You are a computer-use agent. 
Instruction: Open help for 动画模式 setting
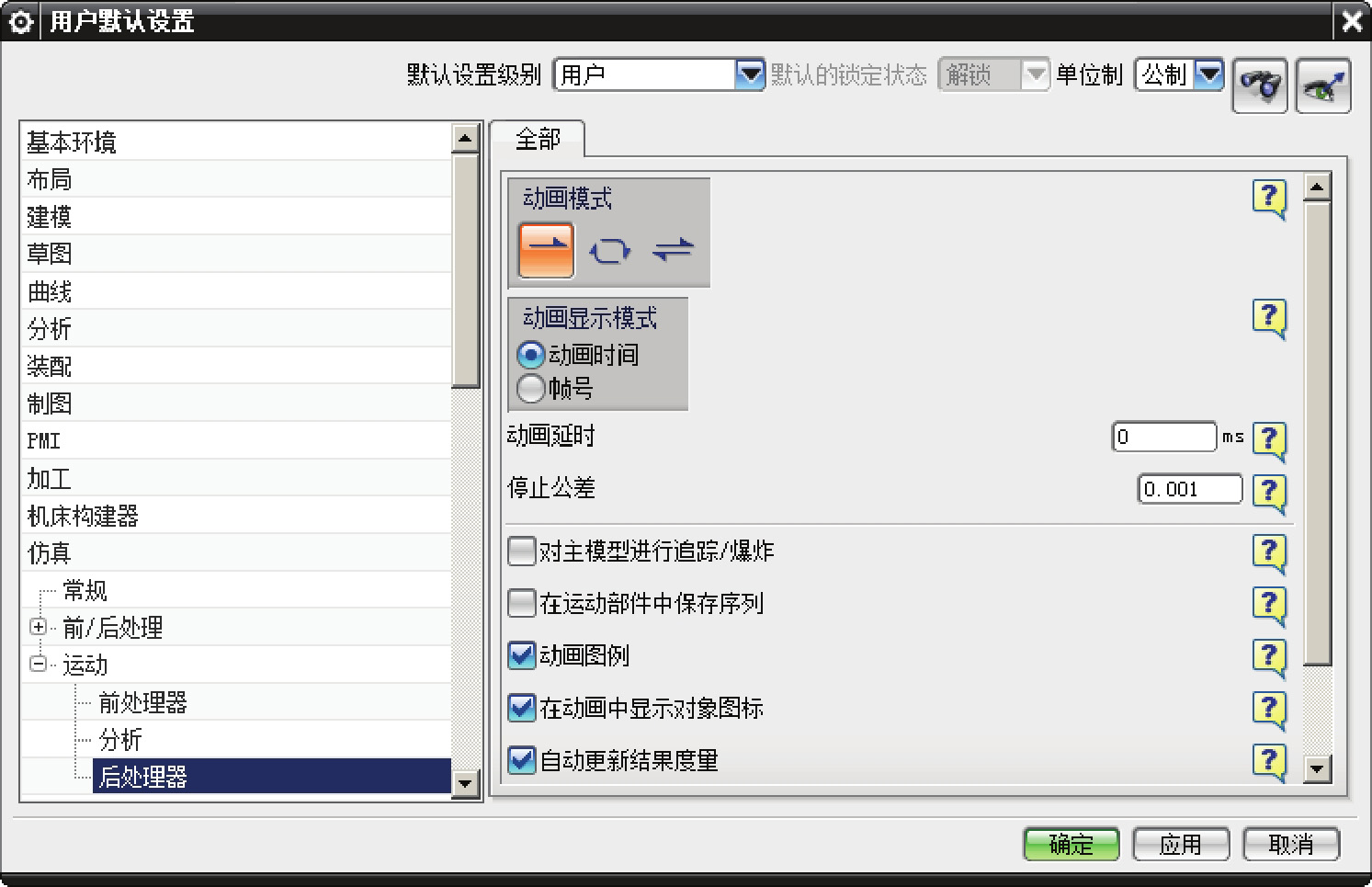(x=1269, y=197)
